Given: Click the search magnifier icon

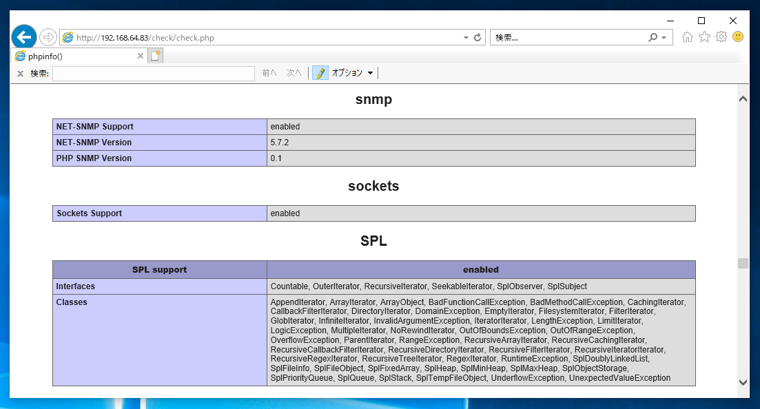Looking at the screenshot, I should 653,37.
